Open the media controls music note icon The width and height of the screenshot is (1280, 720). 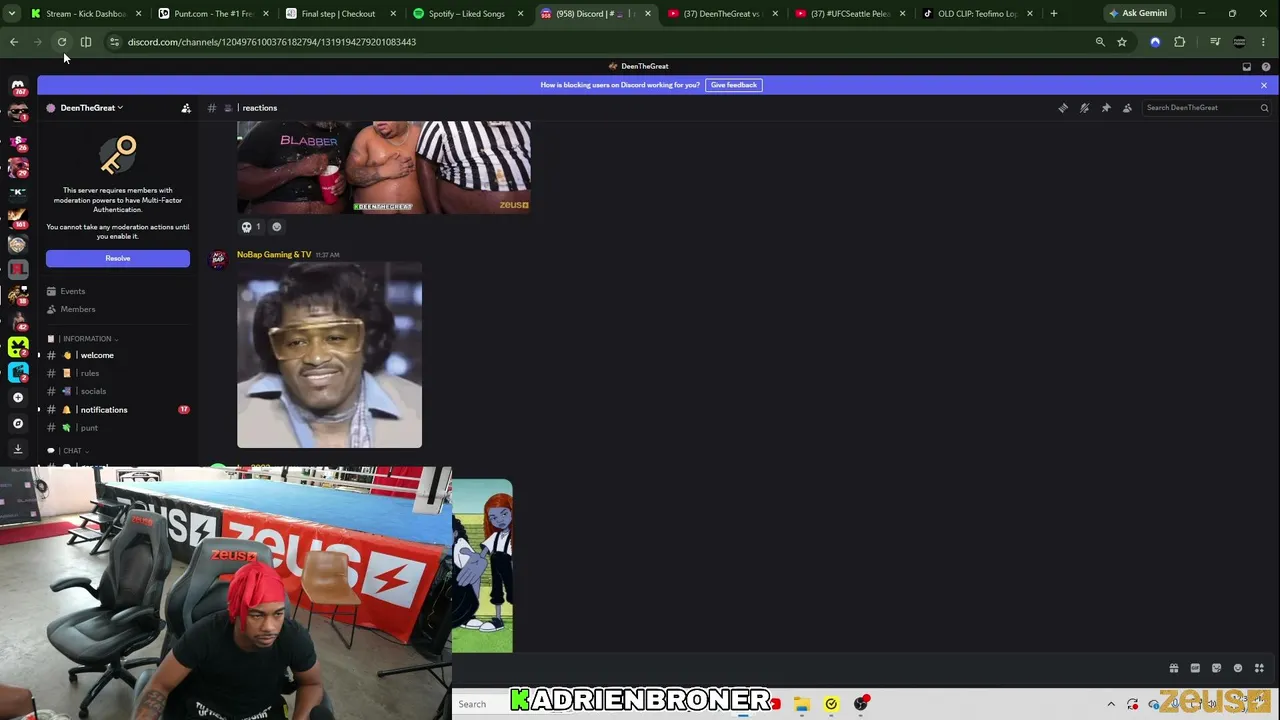[1215, 42]
